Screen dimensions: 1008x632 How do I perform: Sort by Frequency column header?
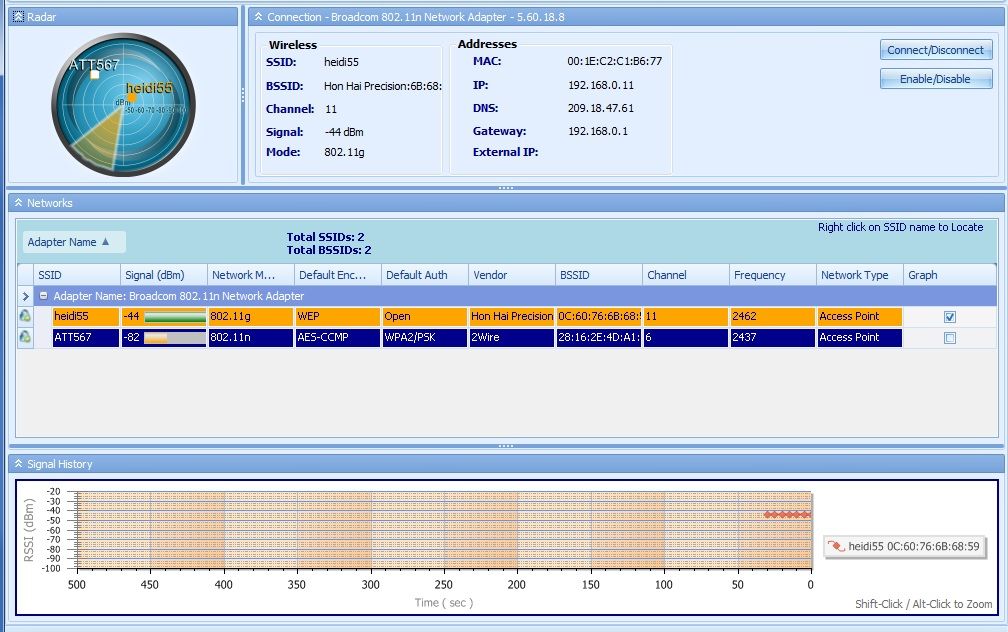coord(773,275)
